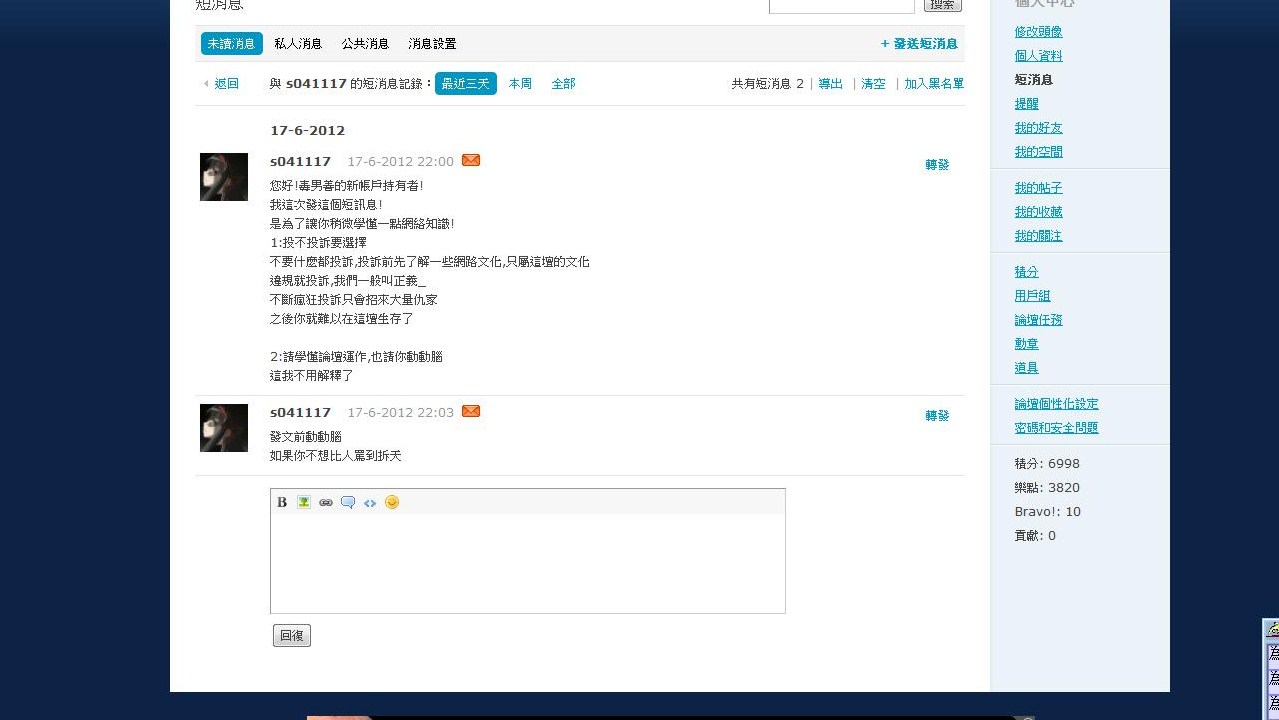Click the quote speech bubble icon
Viewport: 1279px width, 720px height.
(348, 502)
